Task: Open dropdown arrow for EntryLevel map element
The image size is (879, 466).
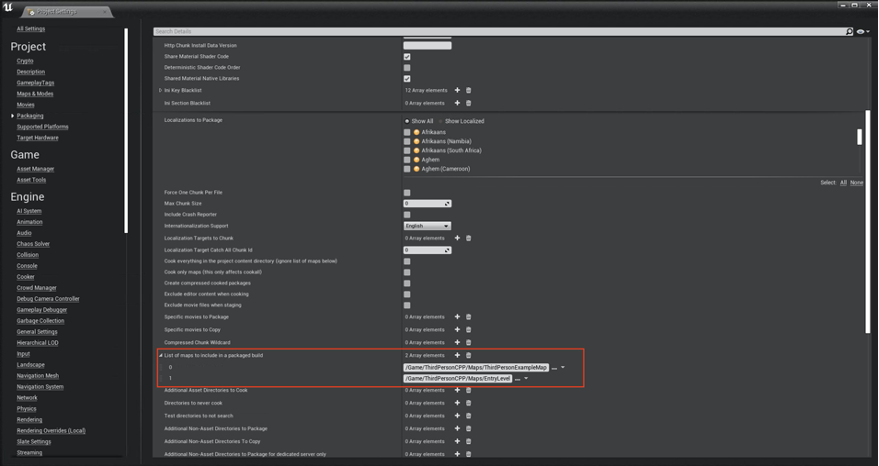Action: (526, 379)
